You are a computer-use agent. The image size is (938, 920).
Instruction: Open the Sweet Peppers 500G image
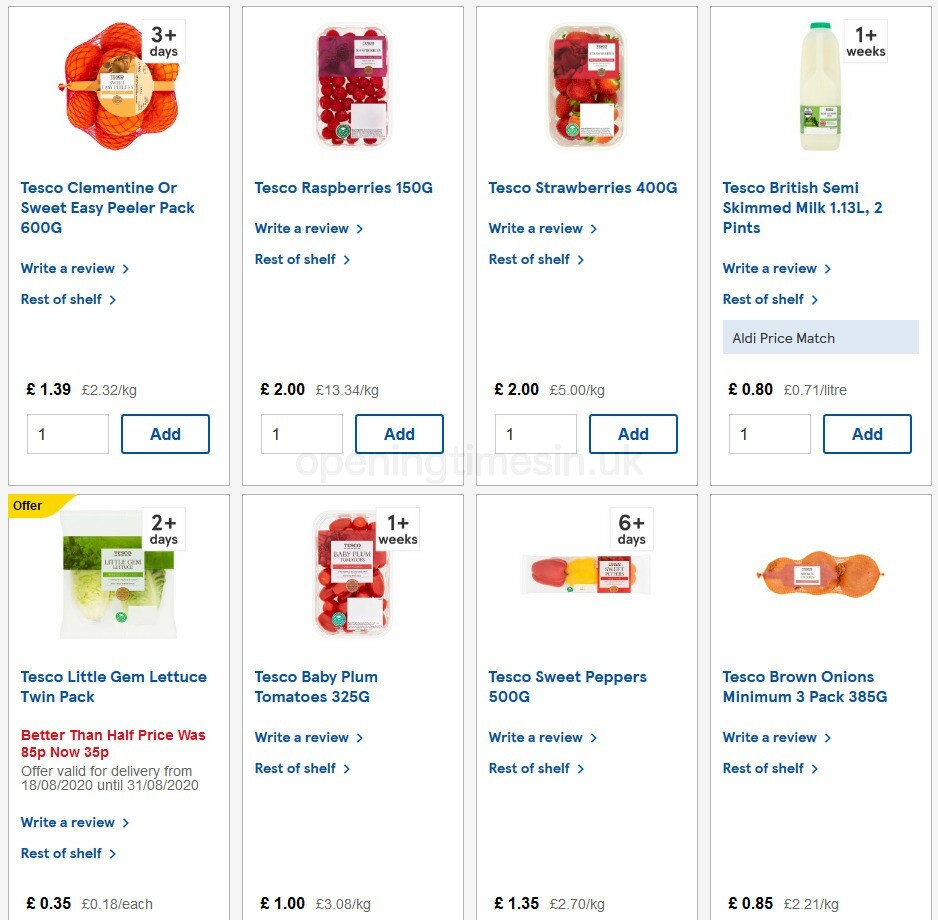tap(586, 573)
